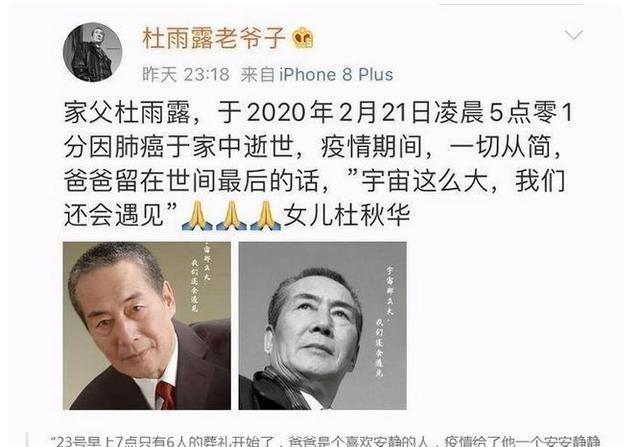
Task: Click the quoted text starting with 23号早上7点
Action: [x=324, y=442]
